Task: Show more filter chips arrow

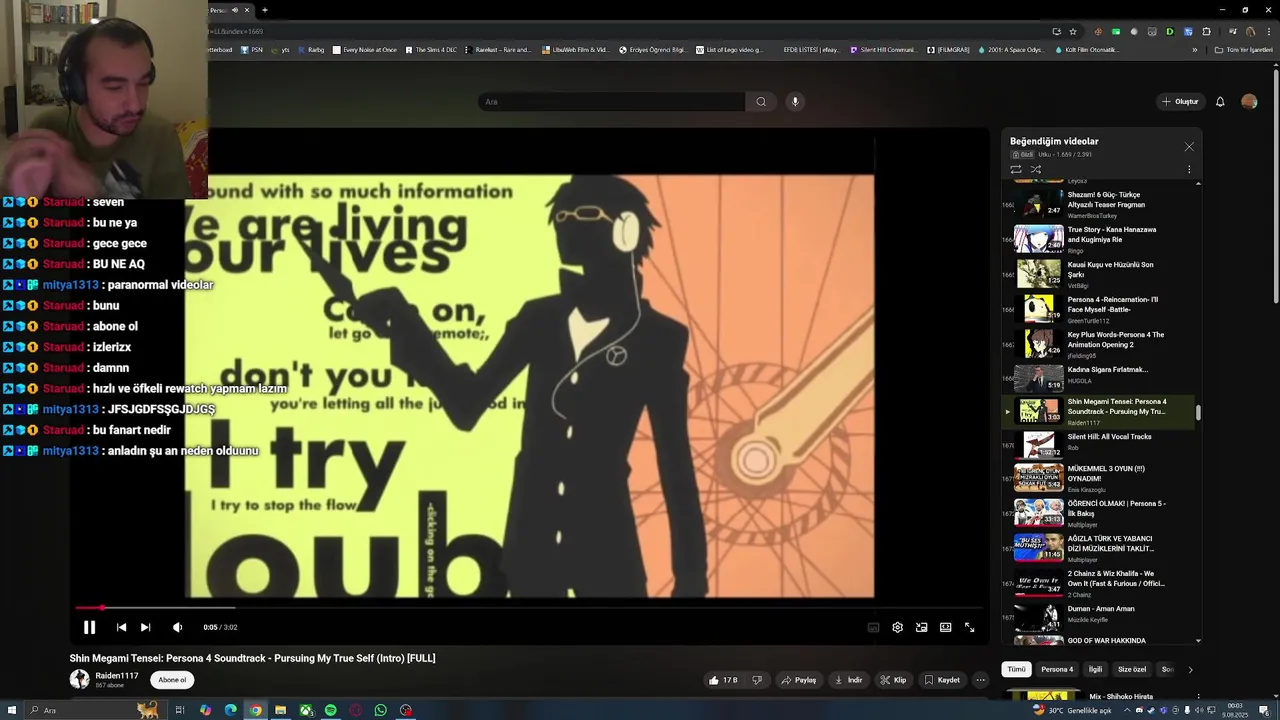Action: pyautogui.click(x=1190, y=669)
